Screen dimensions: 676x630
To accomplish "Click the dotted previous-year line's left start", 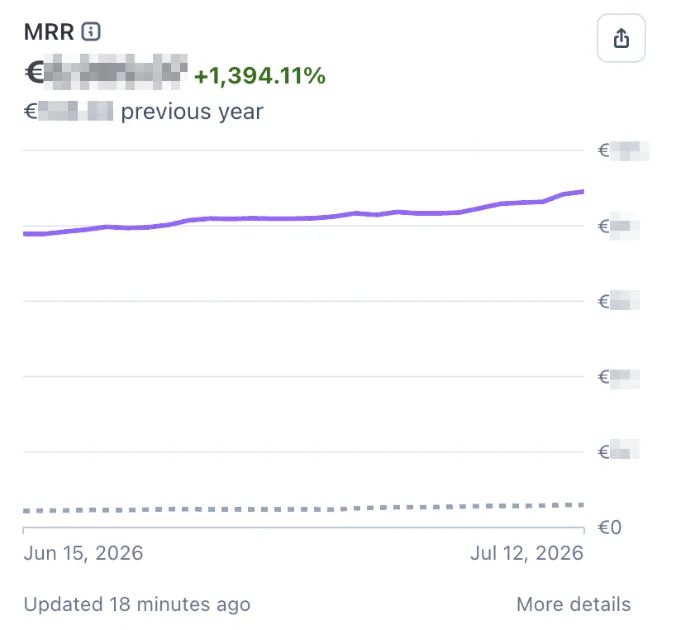I will [x=27, y=511].
